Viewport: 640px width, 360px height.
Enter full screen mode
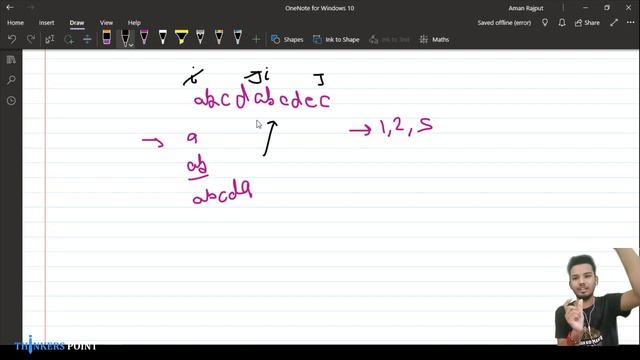coord(614,23)
